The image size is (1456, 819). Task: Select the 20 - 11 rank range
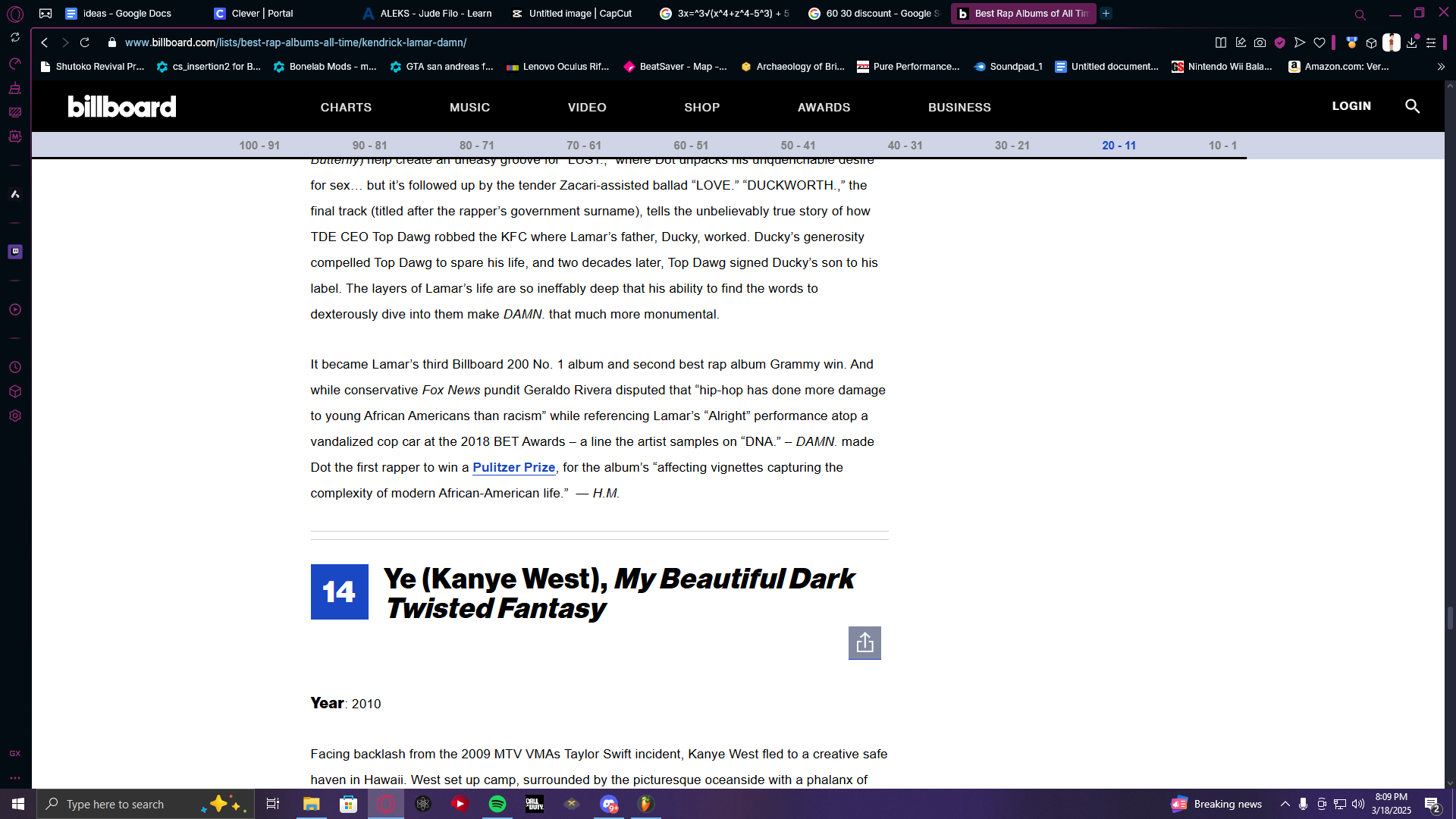[1119, 146]
